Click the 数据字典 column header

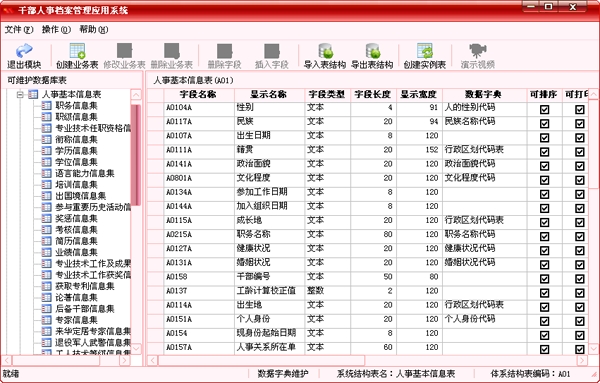[x=484, y=95]
